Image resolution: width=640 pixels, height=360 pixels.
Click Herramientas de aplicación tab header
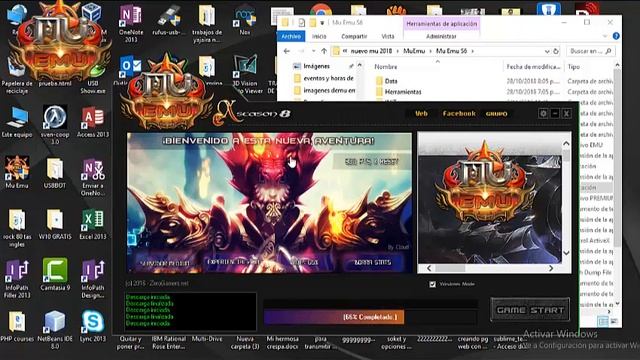(x=442, y=24)
